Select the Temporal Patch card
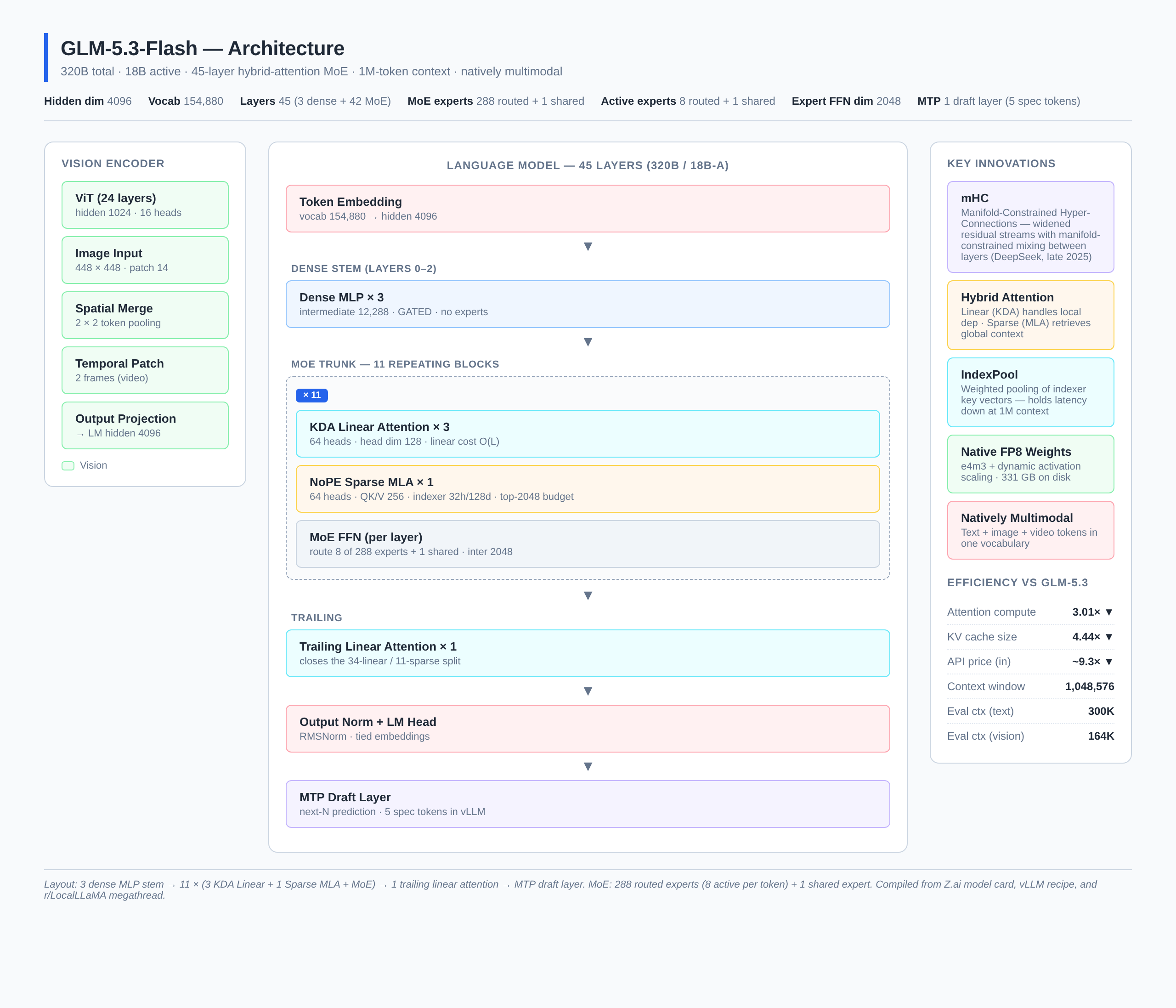The image size is (1176, 1008). 145,370
